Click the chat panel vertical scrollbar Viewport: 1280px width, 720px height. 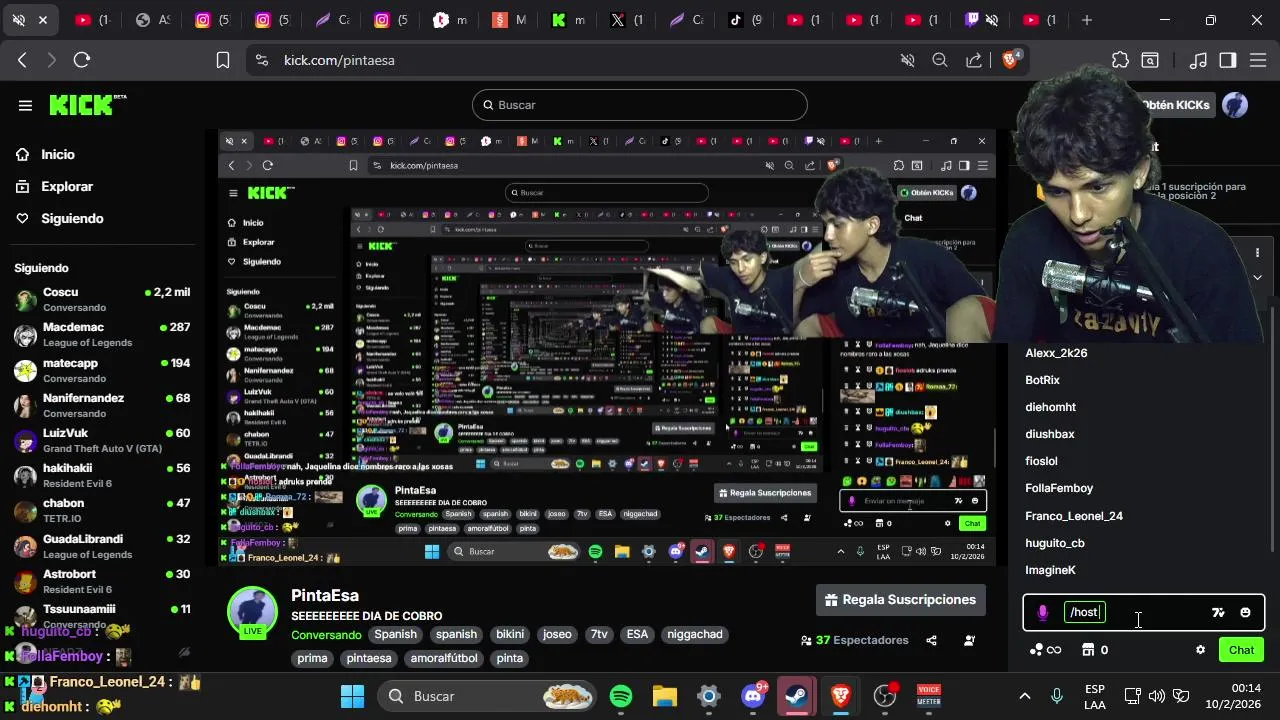click(x=1273, y=430)
